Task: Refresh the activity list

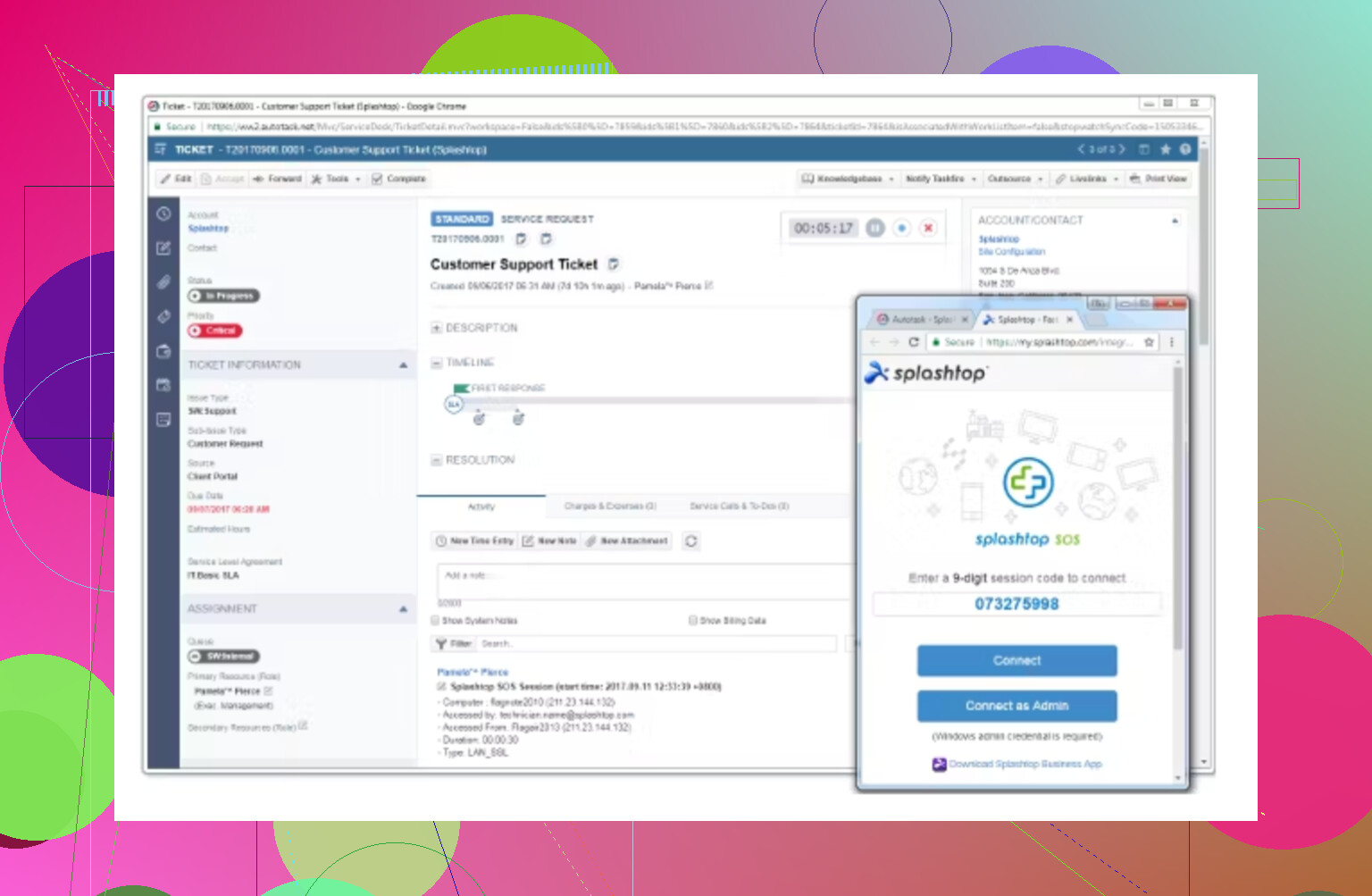Action: point(690,541)
